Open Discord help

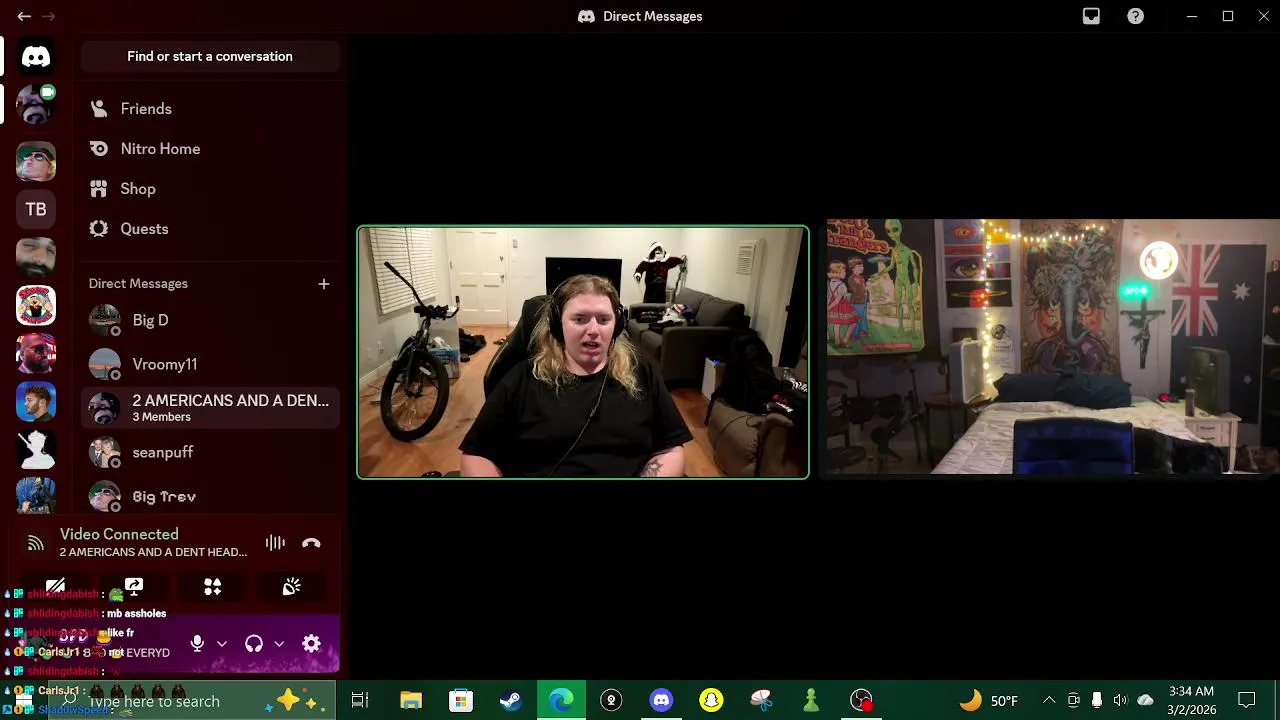pyautogui.click(x=1136, y=16)
